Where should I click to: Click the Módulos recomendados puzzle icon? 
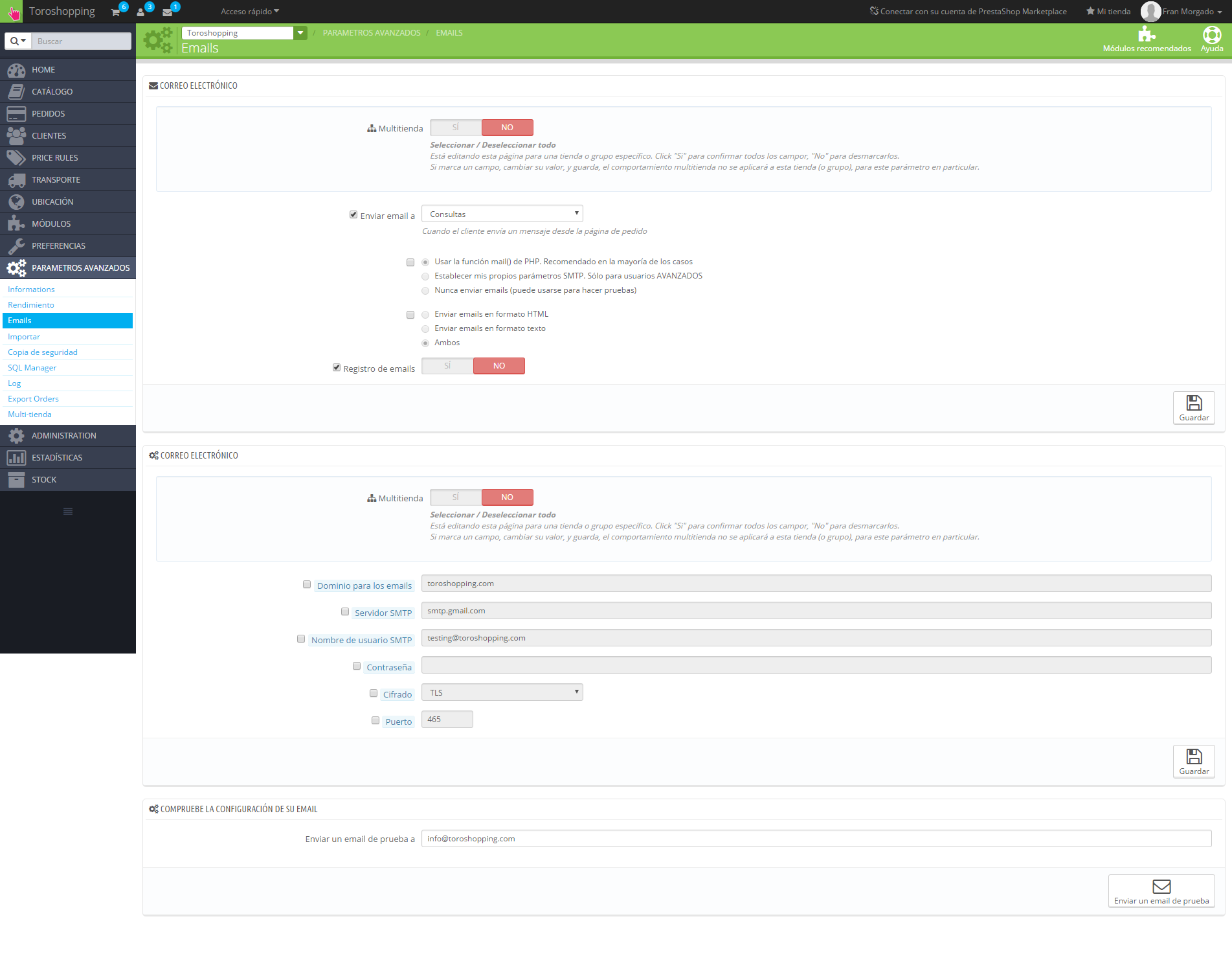point(1147,34)
